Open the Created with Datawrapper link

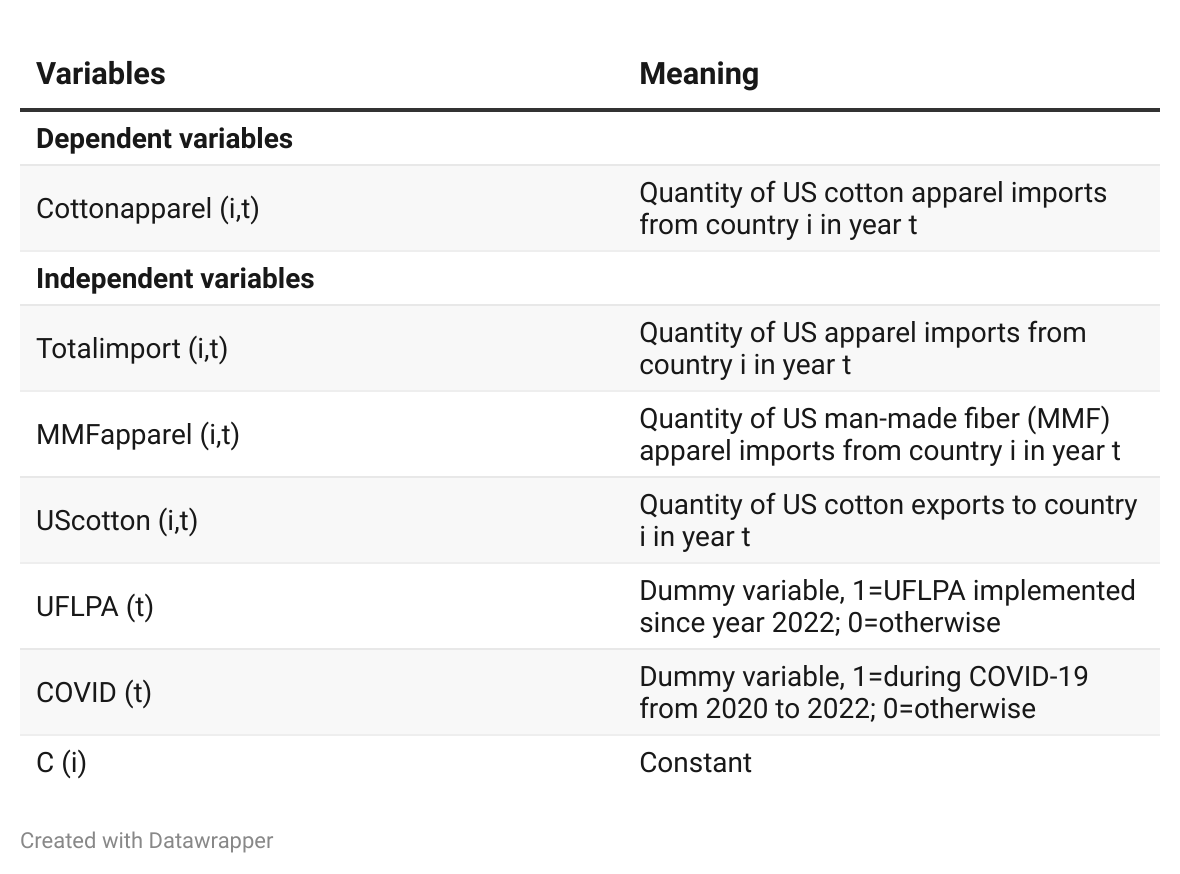point(147,840)
